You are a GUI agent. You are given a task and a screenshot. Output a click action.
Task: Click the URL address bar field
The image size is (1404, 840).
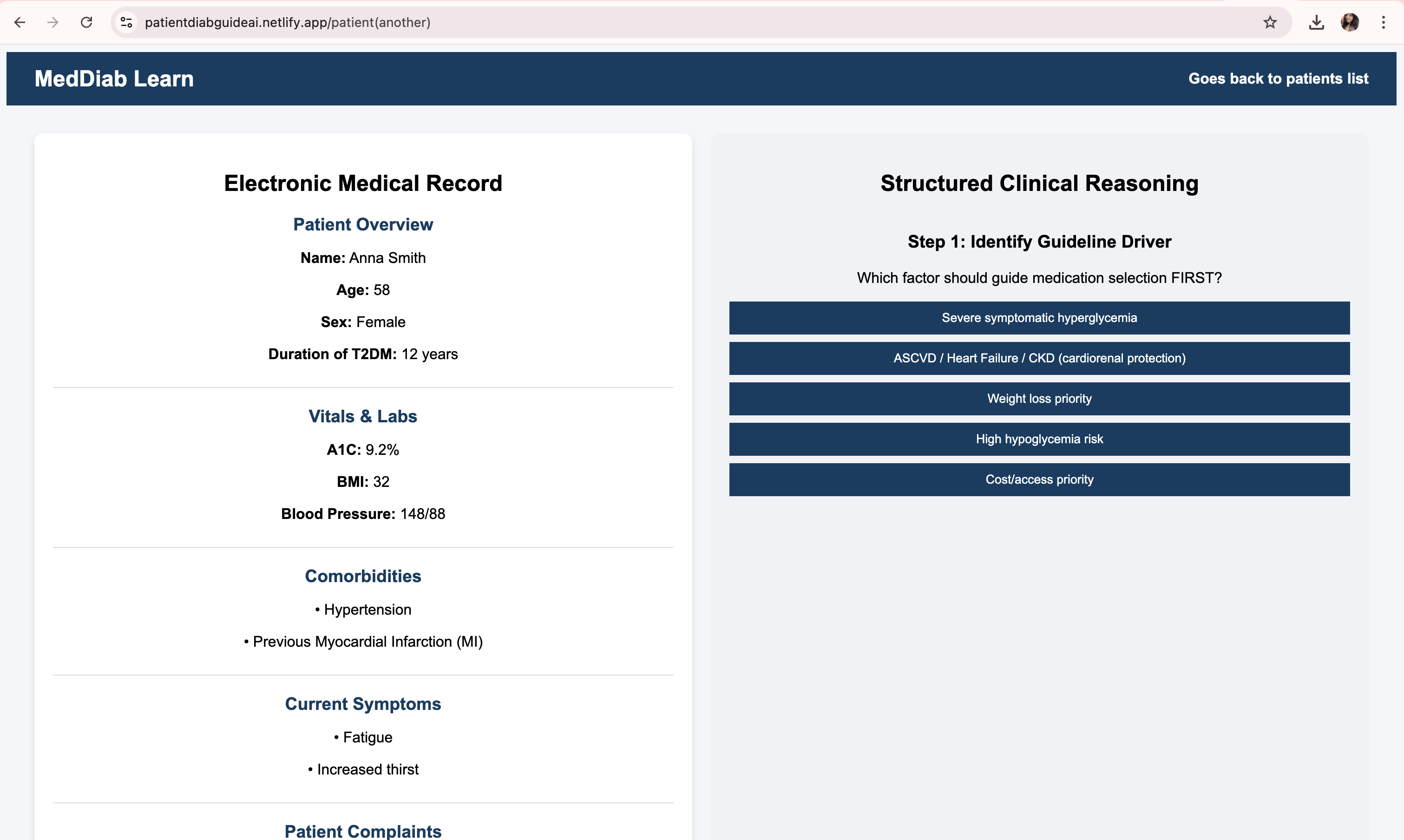click(679, 22)
